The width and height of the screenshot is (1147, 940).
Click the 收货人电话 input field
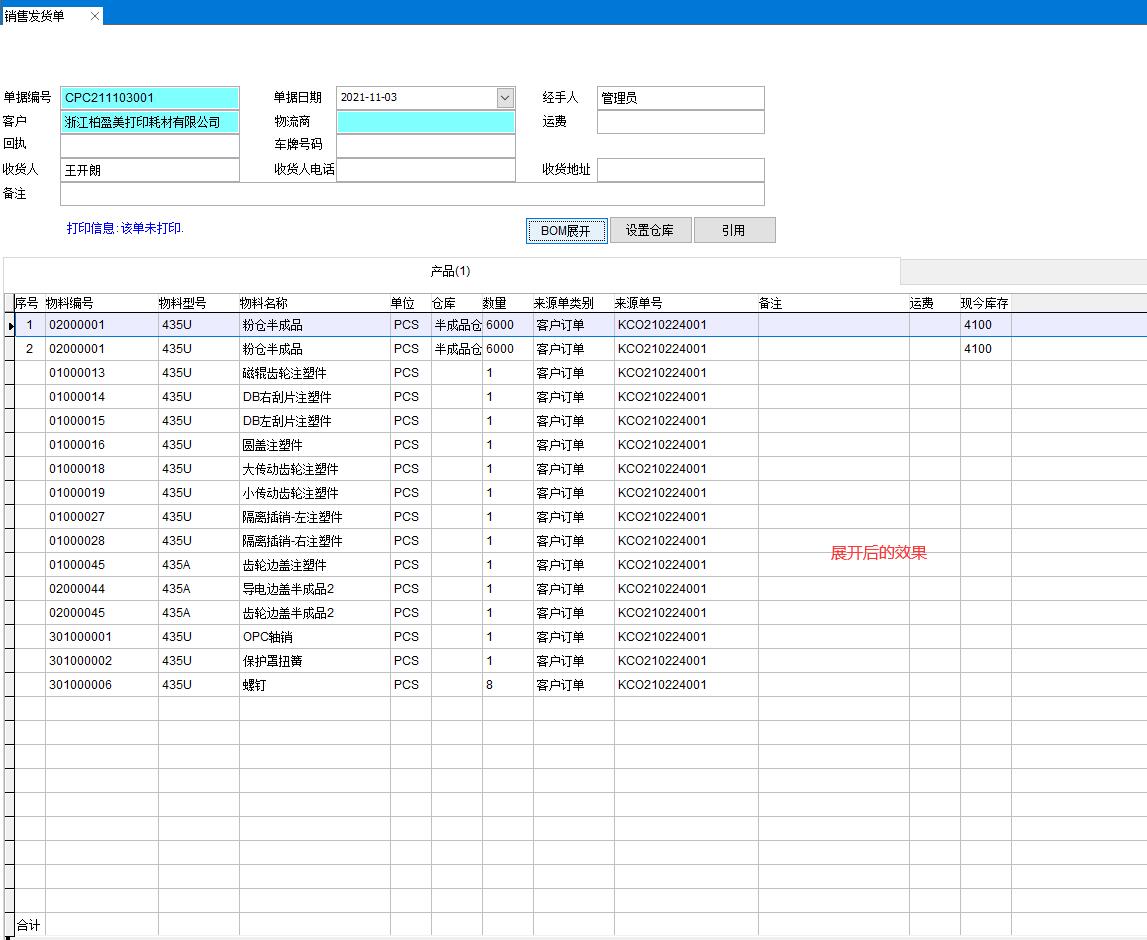point(425,169)
